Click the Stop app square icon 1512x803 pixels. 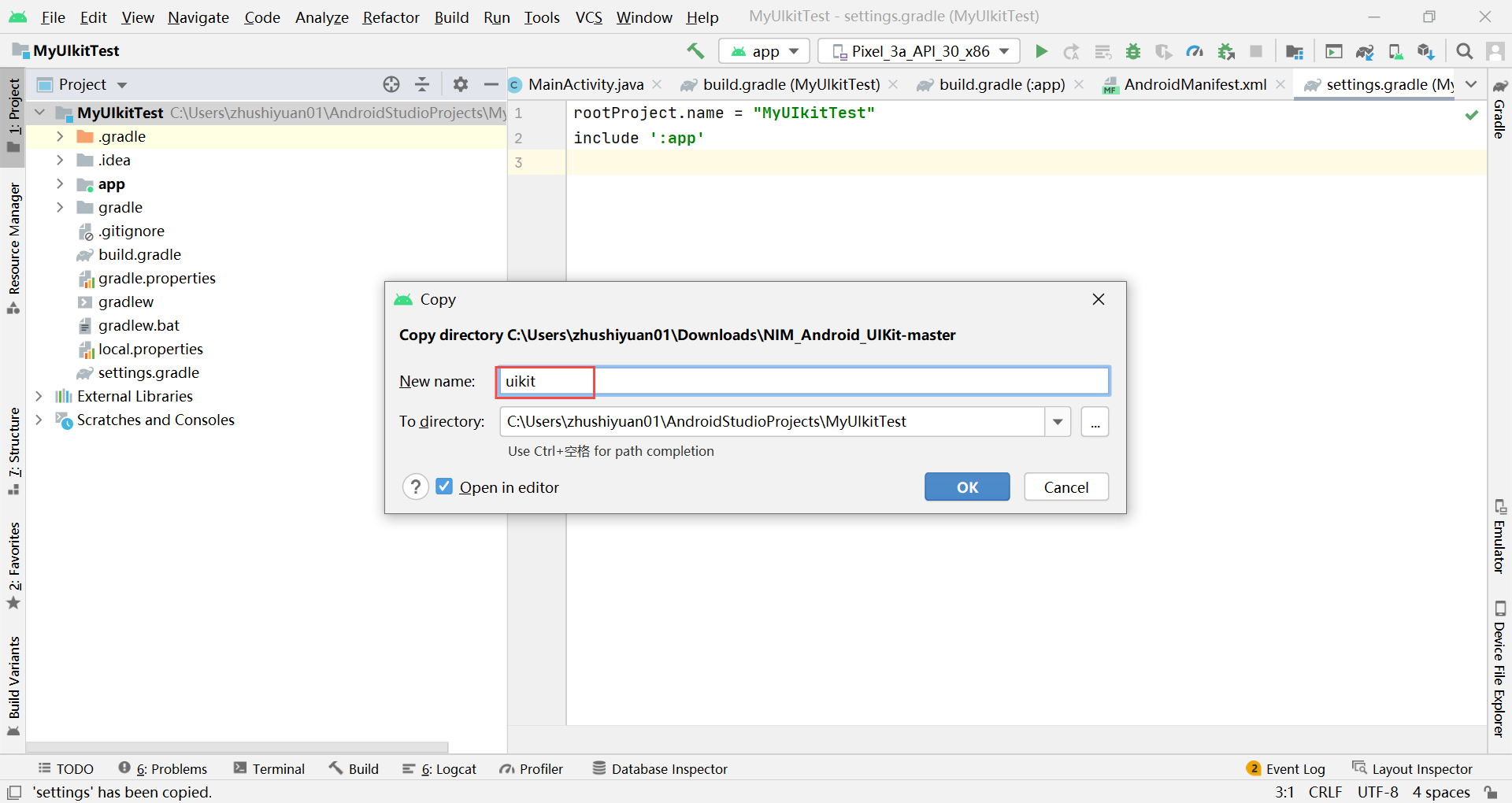pyautogui.click(x=1256, y=51)
